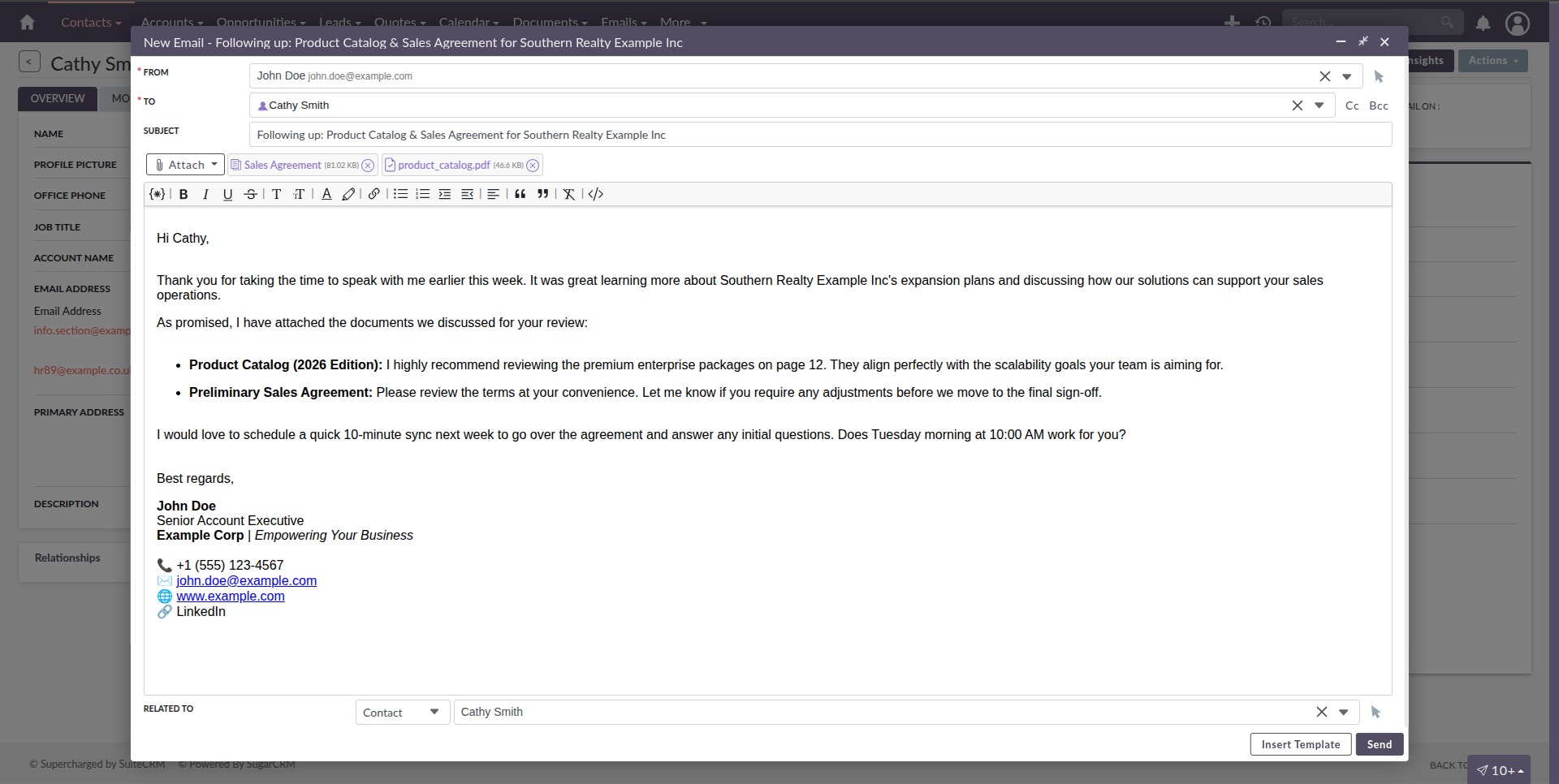Remove the product_catalog.pdf attachment
The image size is (1559, 784).
533,165
